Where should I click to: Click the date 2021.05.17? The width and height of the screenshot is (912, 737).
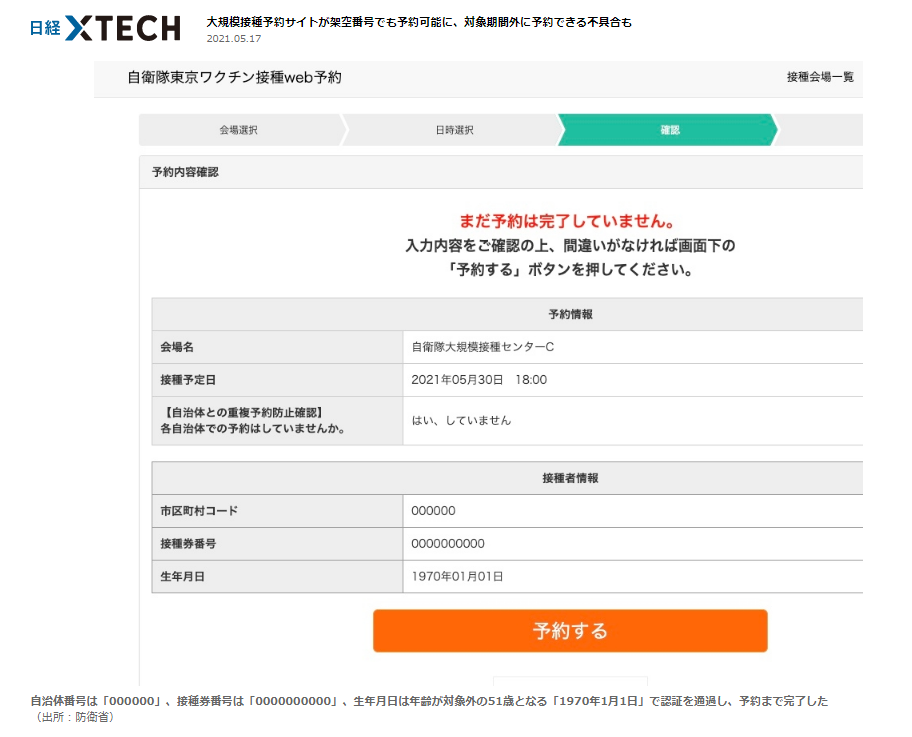tap(234, 38)
